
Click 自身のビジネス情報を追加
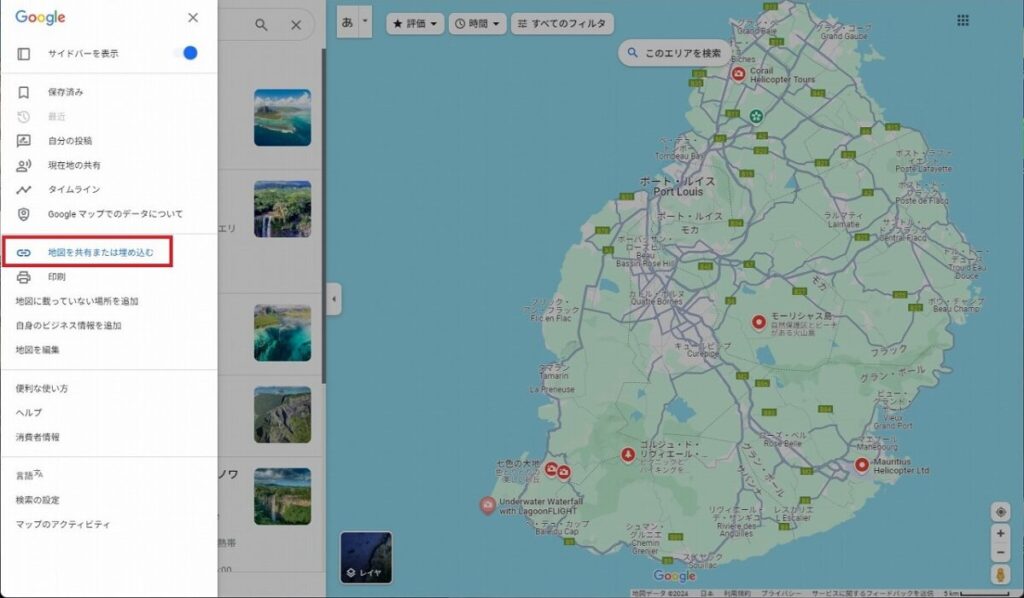coord(69,325)
